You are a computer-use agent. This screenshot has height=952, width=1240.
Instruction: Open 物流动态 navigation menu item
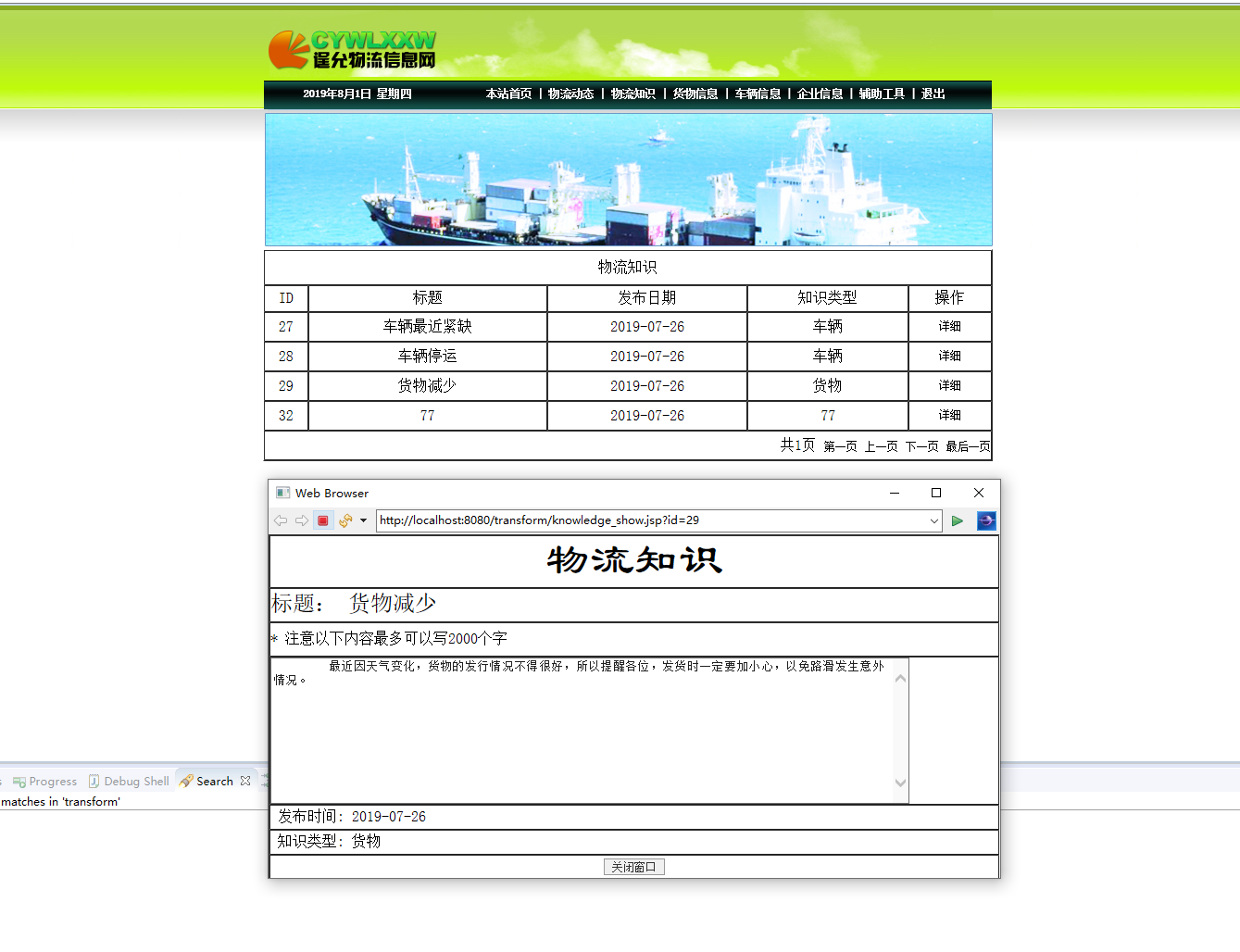pos(571,94)
